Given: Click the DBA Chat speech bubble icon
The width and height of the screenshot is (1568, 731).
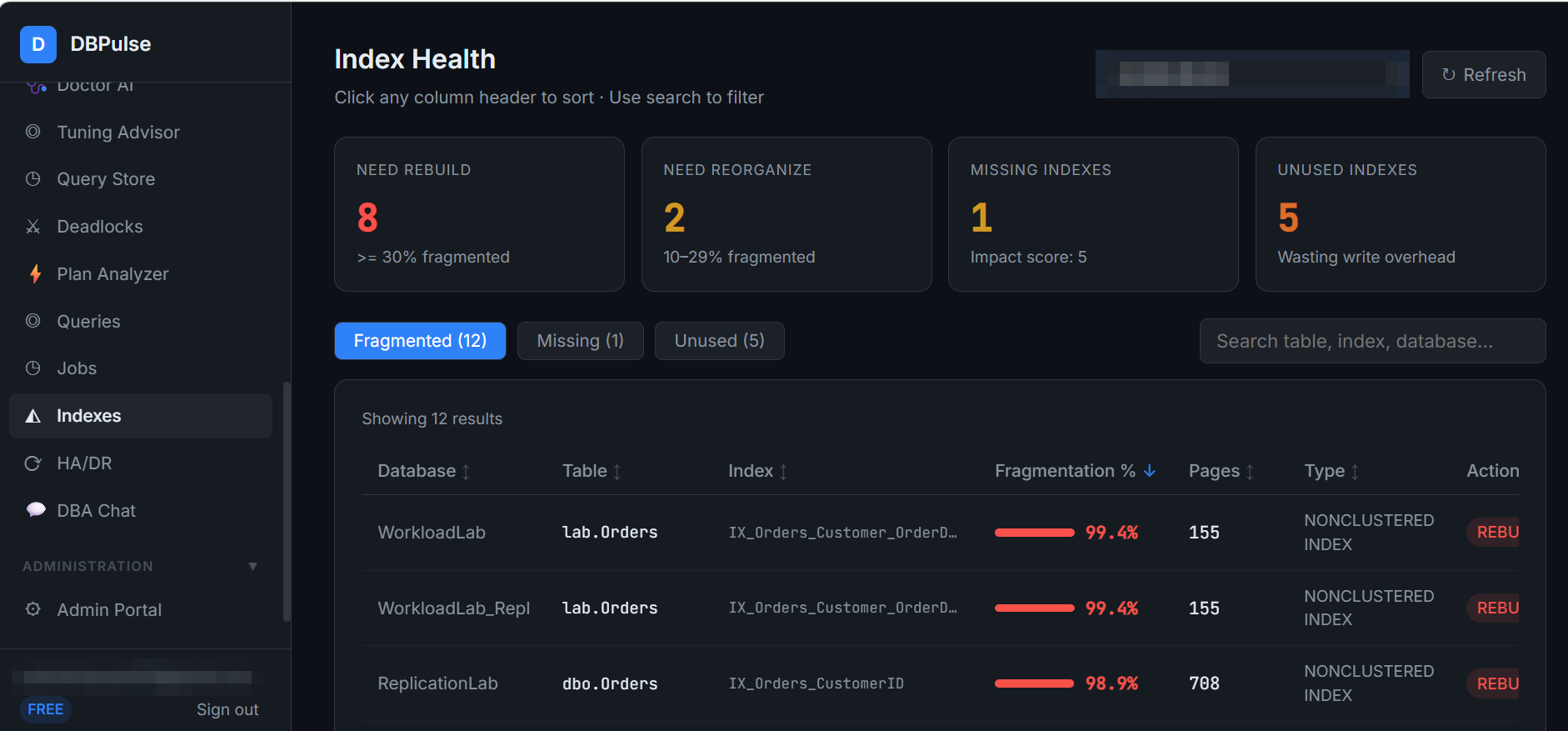Looking at the screenshot, I should click(36, 509).
